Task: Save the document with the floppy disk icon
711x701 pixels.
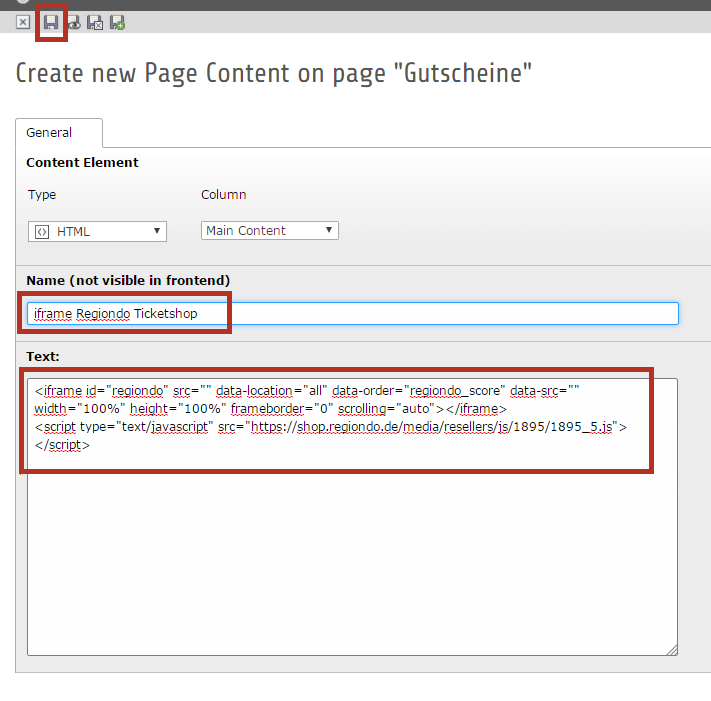Action: (51, 22)
